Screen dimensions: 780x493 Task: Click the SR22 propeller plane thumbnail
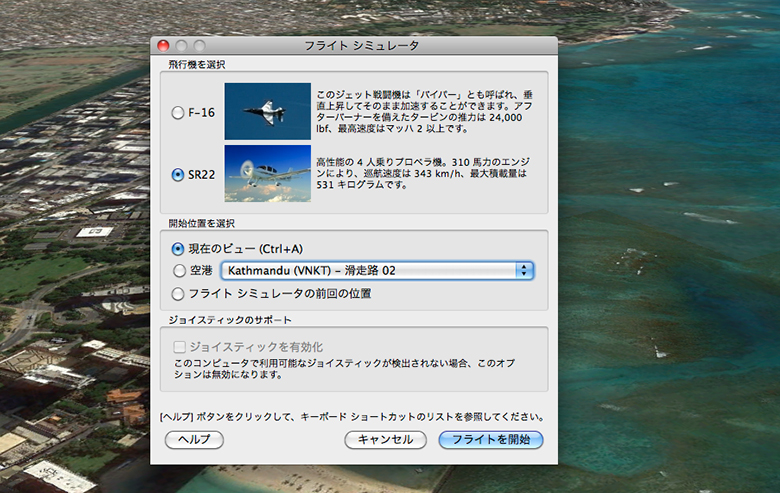pos(266,174)
